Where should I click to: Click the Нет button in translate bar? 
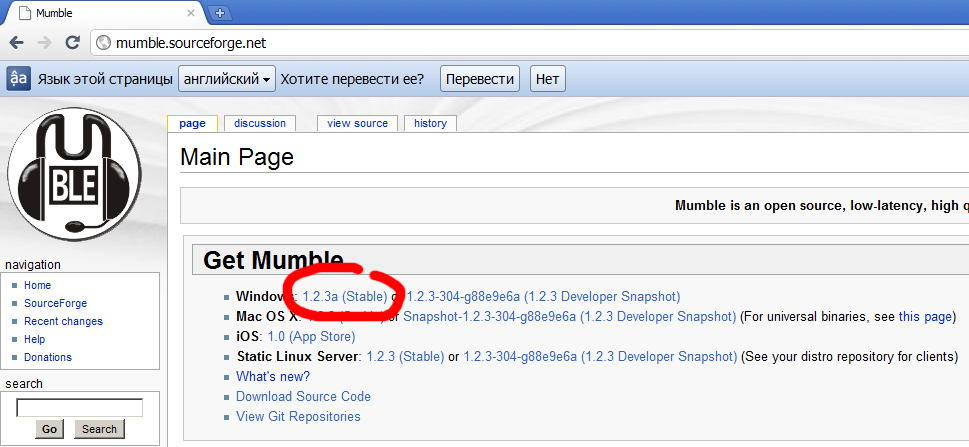pos(548,79)
